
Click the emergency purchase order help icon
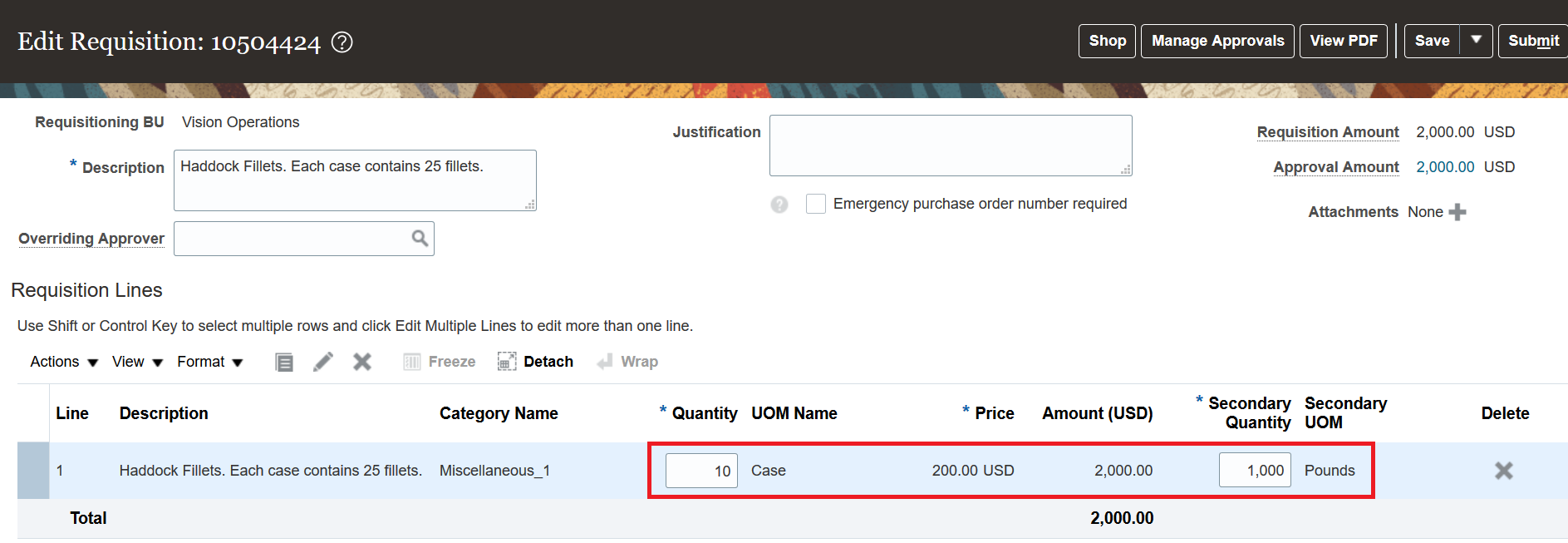(x=779, y=205)
